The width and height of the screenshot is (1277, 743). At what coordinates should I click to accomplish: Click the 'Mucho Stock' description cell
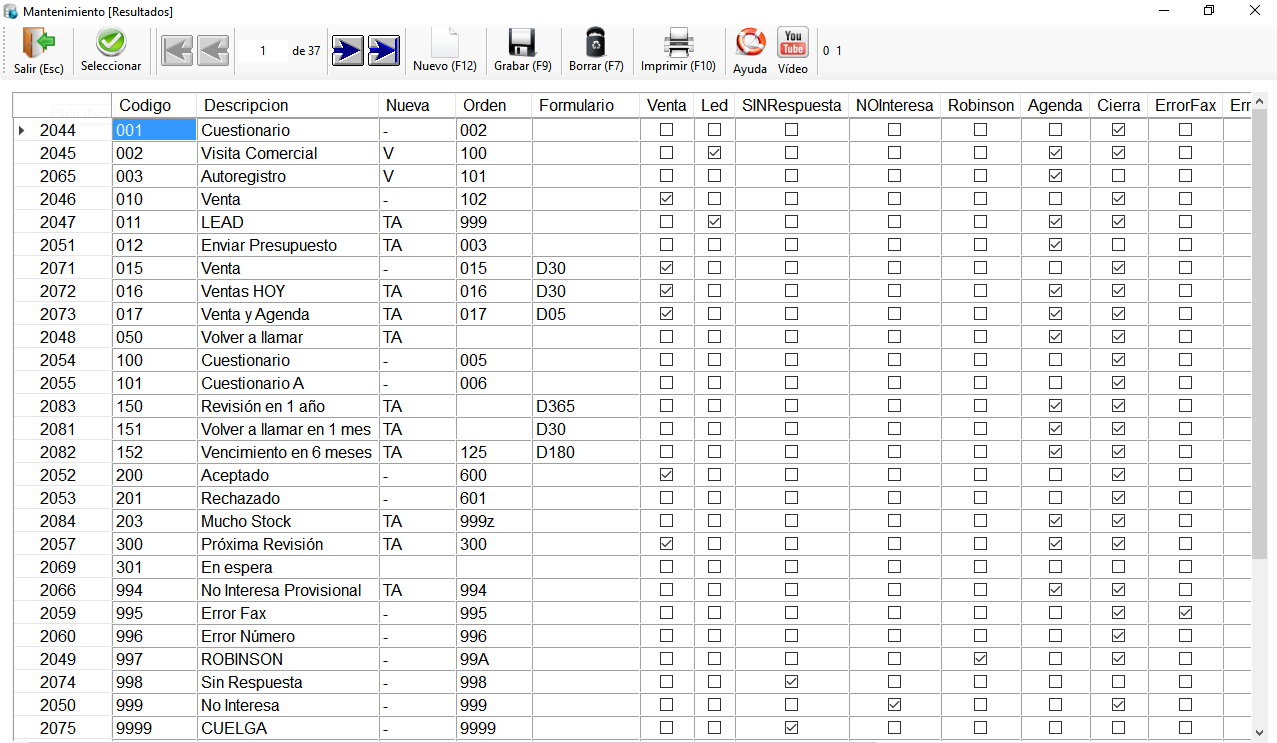pos(288,521)
